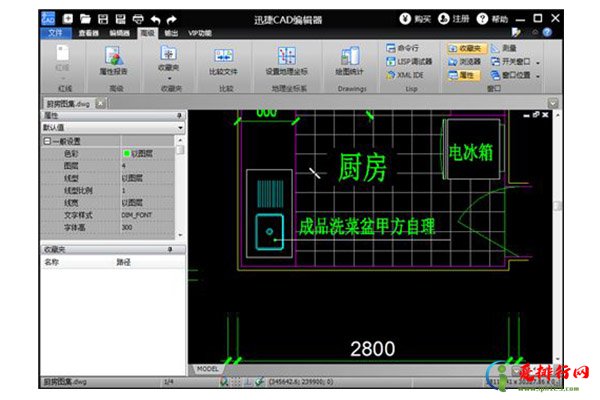Image resolution: width=600 pixels, height=400 pixels.
Task: Toggle the 属性 properties panel button
Action: tap(462, 75)
